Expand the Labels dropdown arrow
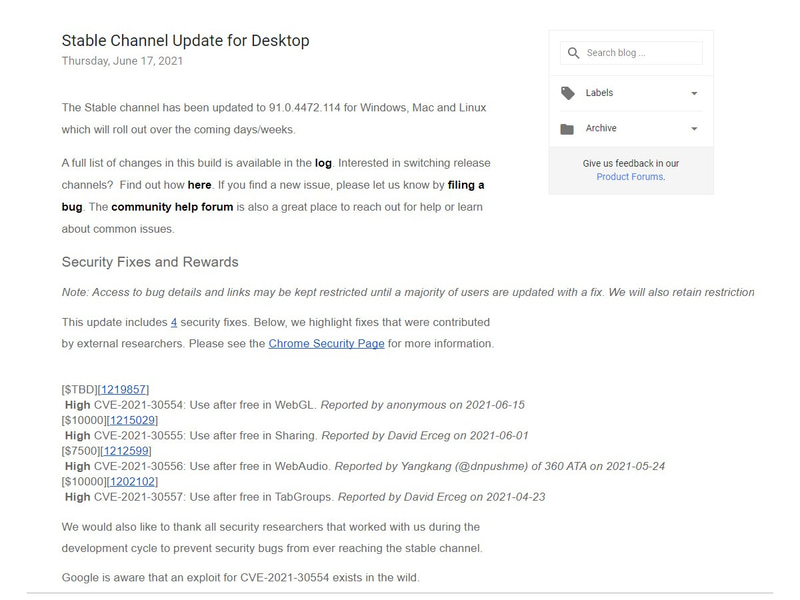The image size is (800, 600). (x=695, y=94)
